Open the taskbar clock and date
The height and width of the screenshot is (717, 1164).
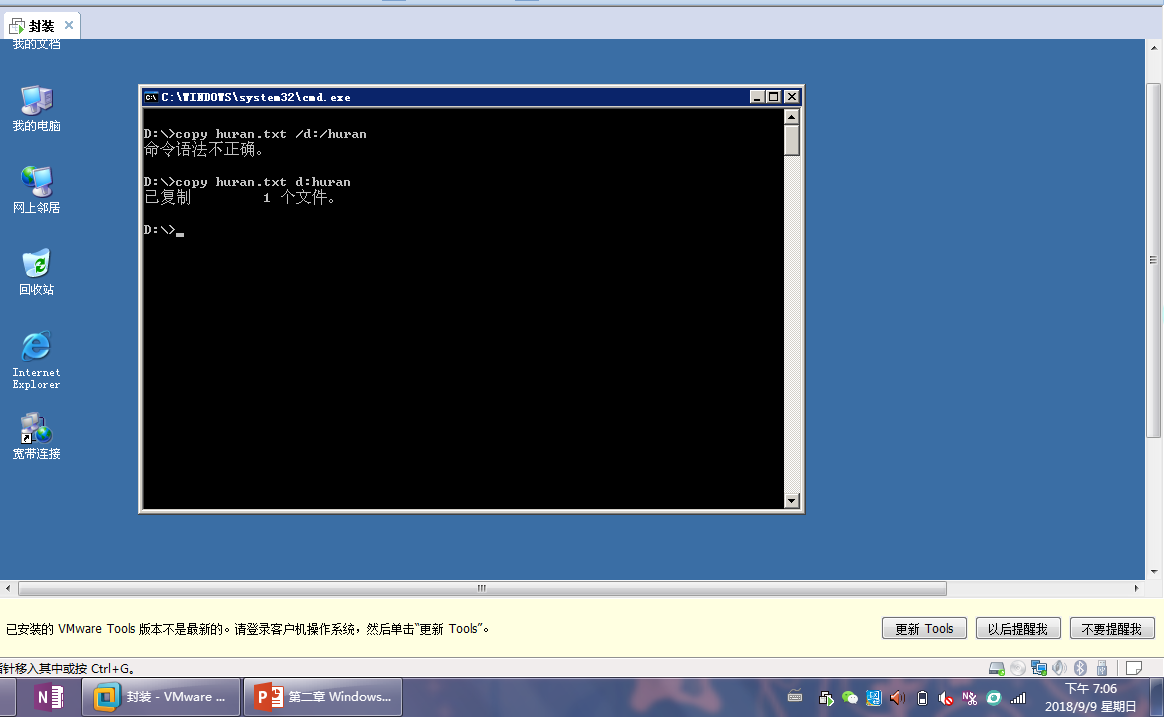tap(1091, 698)
